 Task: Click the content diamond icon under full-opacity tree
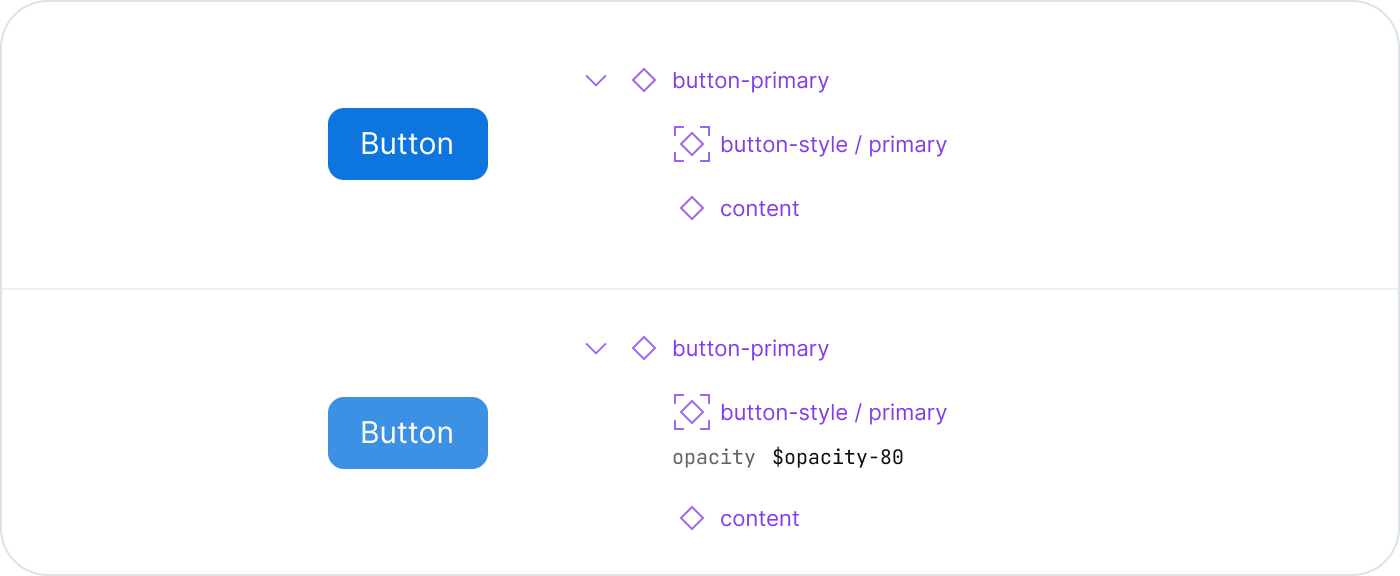(x=692, y=208)
